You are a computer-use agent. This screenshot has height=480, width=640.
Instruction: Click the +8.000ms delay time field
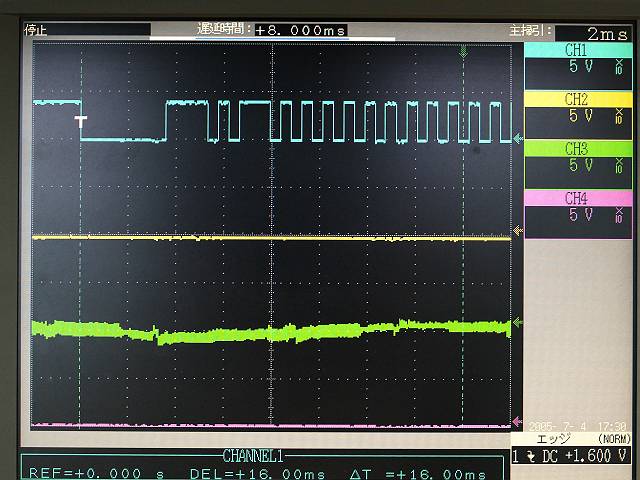(300, 31)
